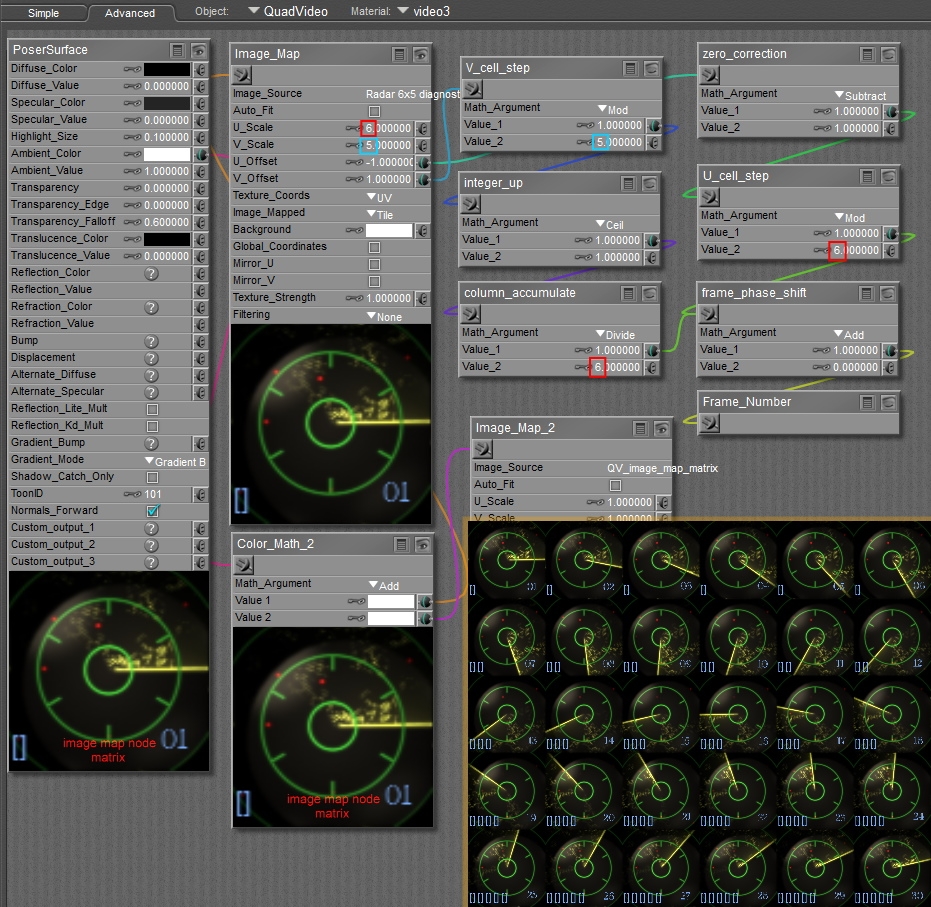Toggle preview eye icon on PoserSurface node
This screenshot has width=931, height=907.
199,50
